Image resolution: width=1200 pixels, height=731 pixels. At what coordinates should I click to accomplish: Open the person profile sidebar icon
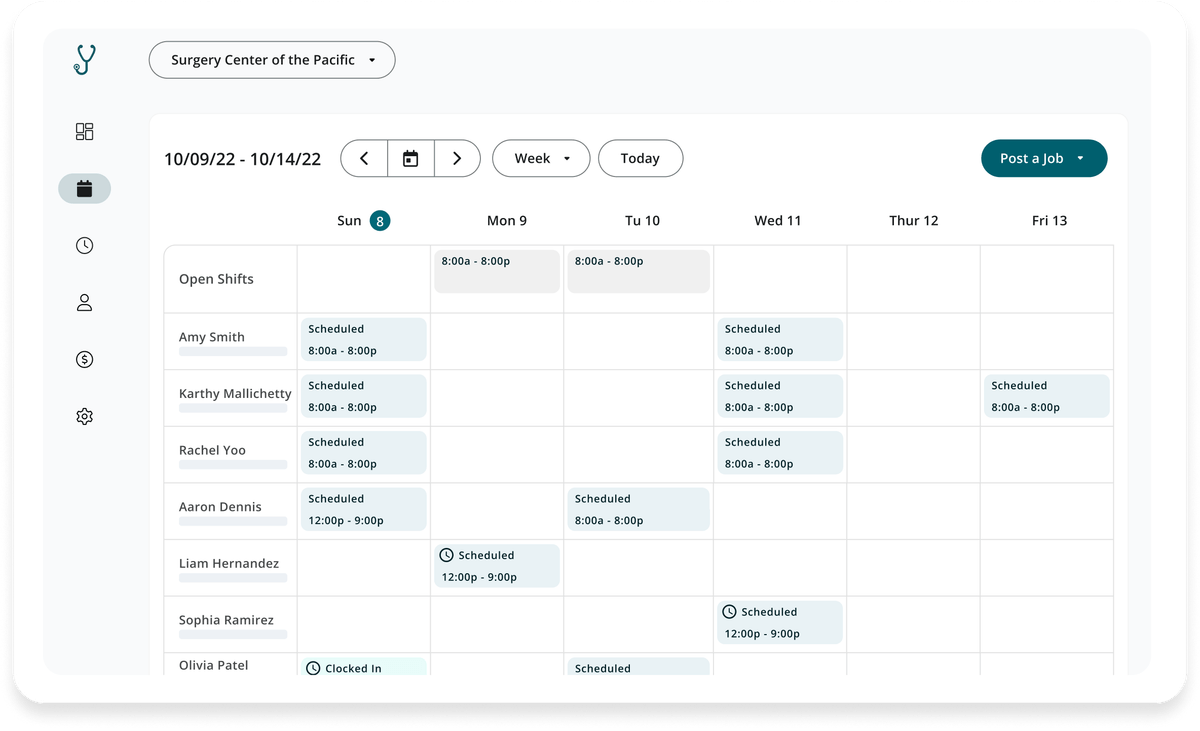[x=85, y=303]
